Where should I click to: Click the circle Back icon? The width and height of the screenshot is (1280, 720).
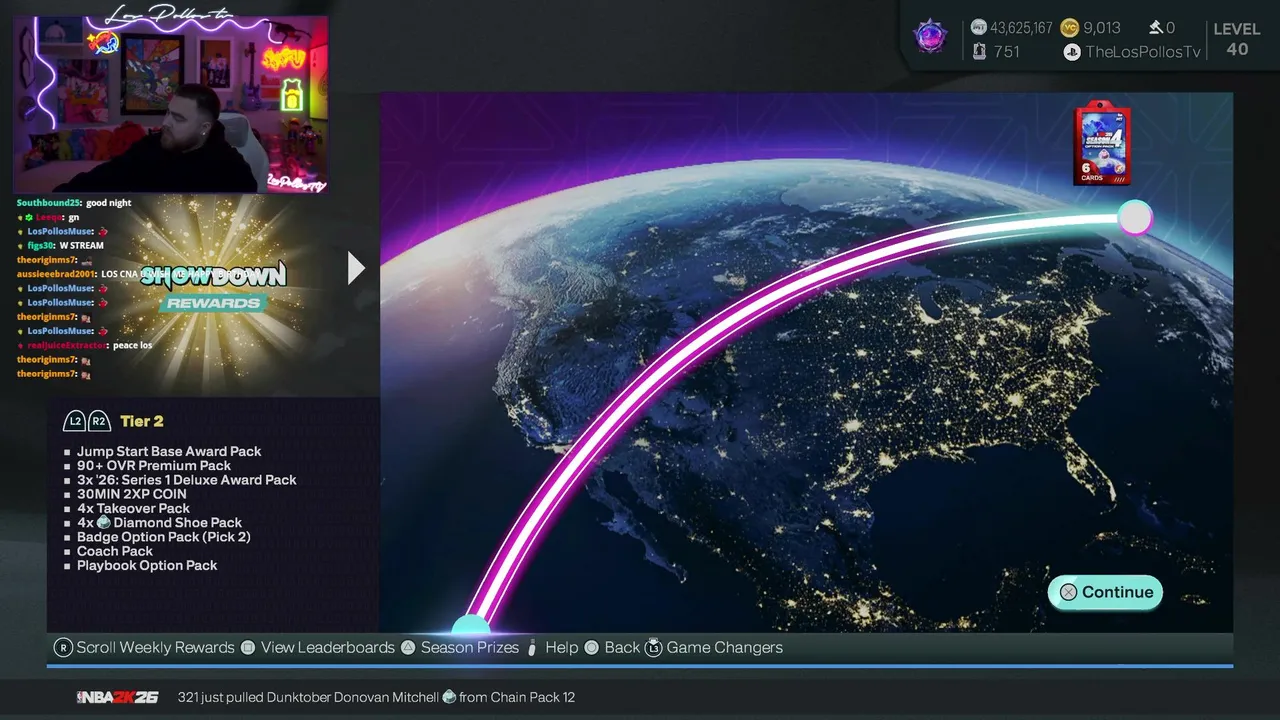pos(591,648)
